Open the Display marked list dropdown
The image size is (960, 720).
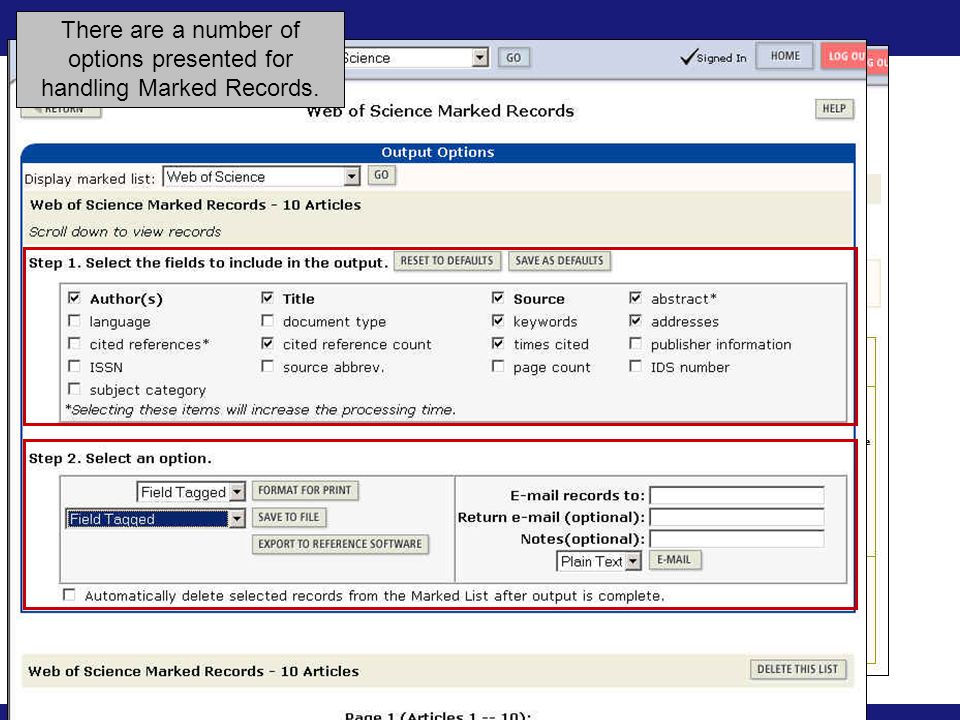point(261,177)
